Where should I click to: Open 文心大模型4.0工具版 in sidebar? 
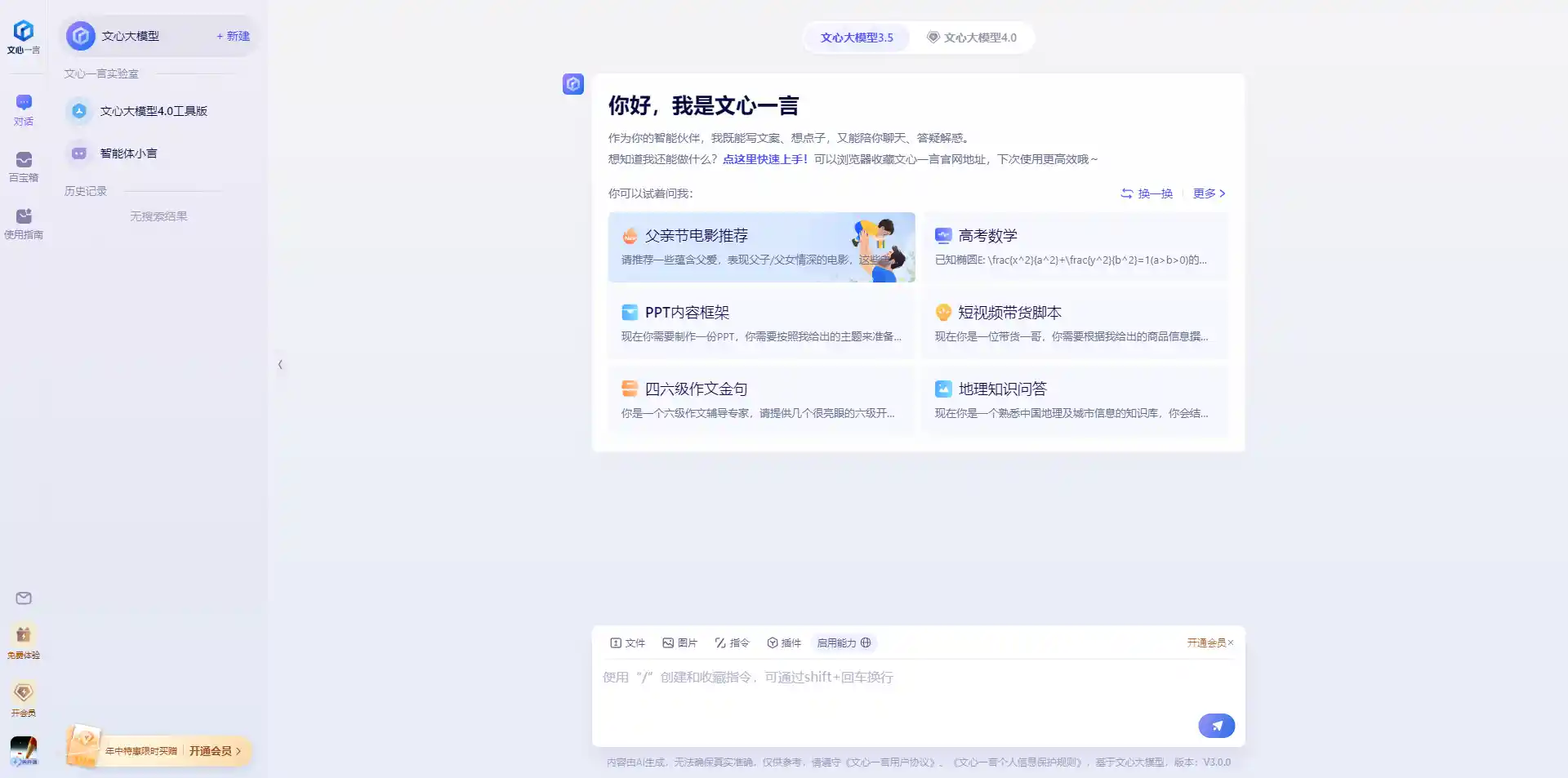click(x=153, y=111)
